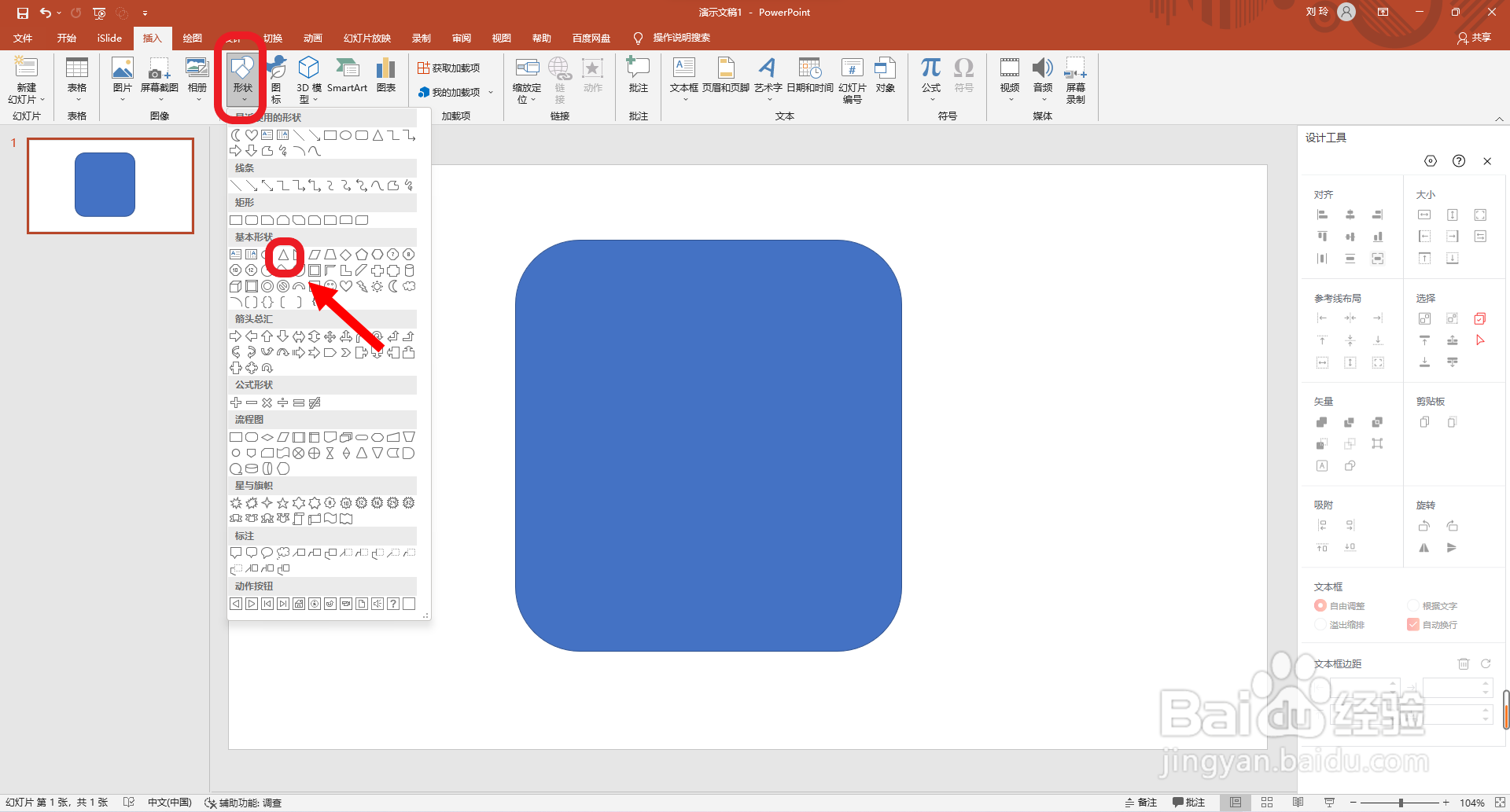Open the 文件 (File) tab
Screen dimensions: 1510x812
click(23, 38)
